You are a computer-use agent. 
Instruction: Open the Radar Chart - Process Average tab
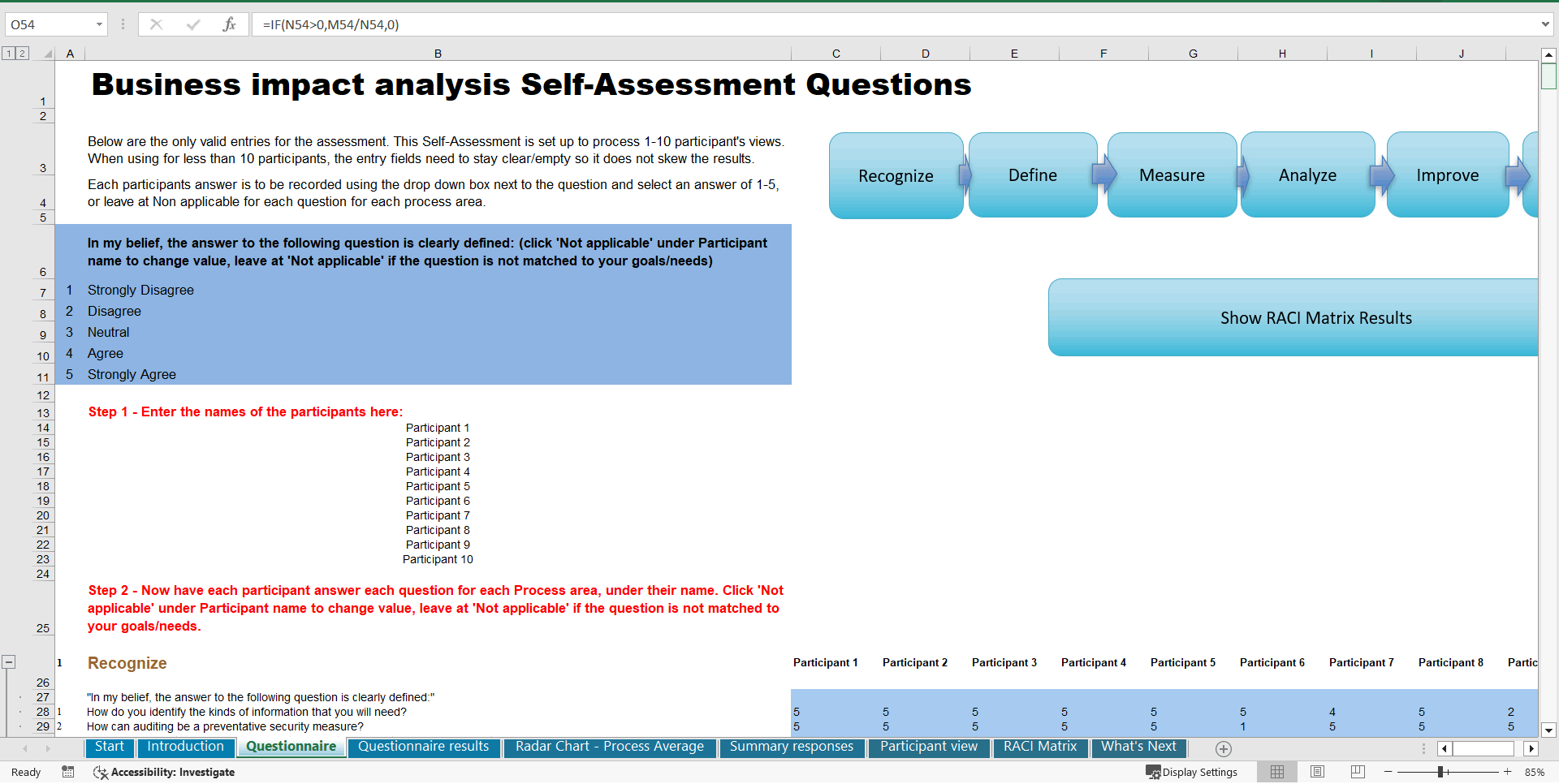pos(609,747)
